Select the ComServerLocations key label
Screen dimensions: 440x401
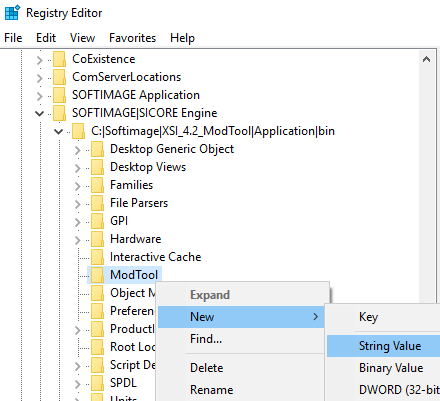[127, 77]
